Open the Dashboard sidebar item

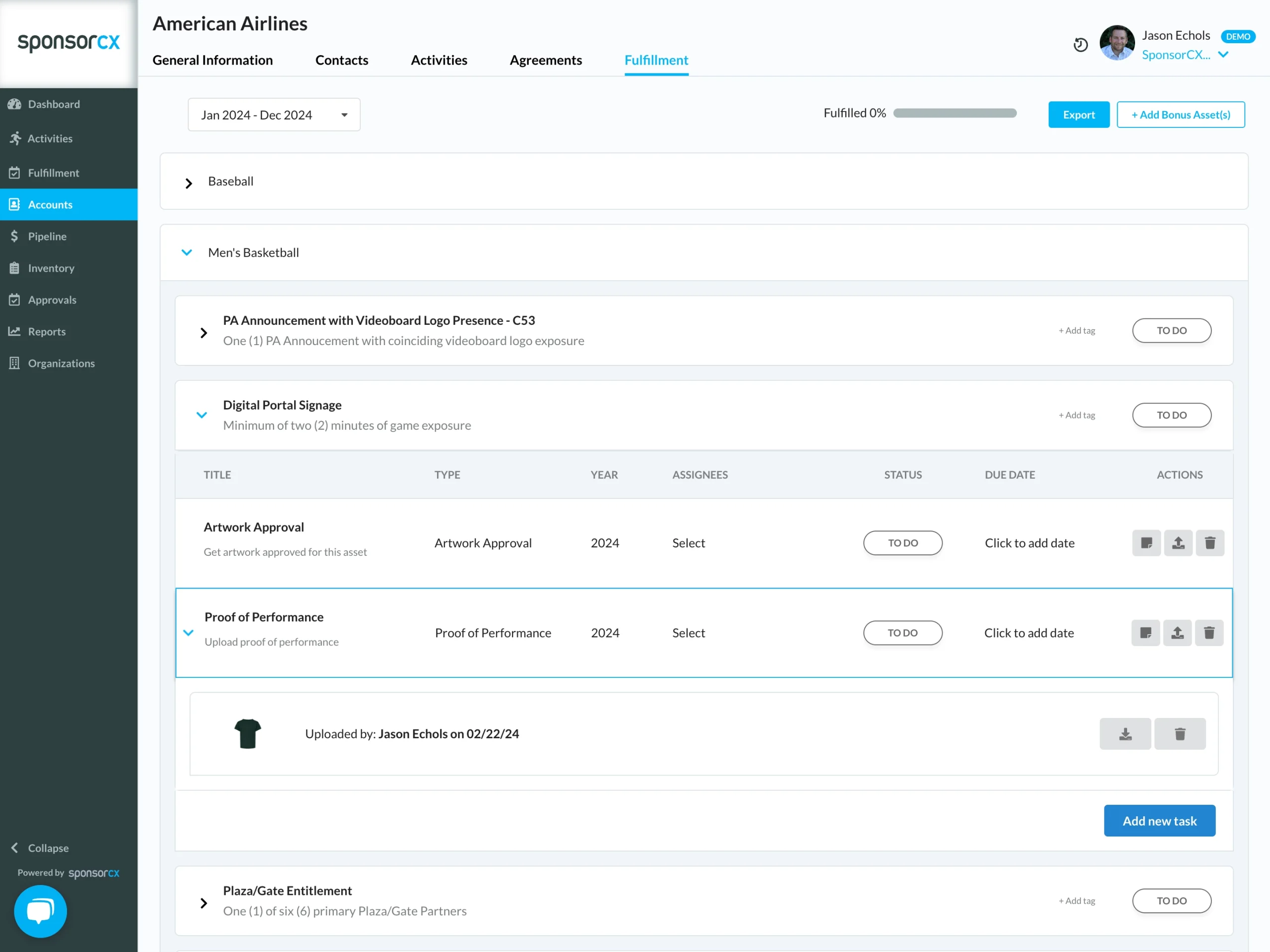coord(68,104)
